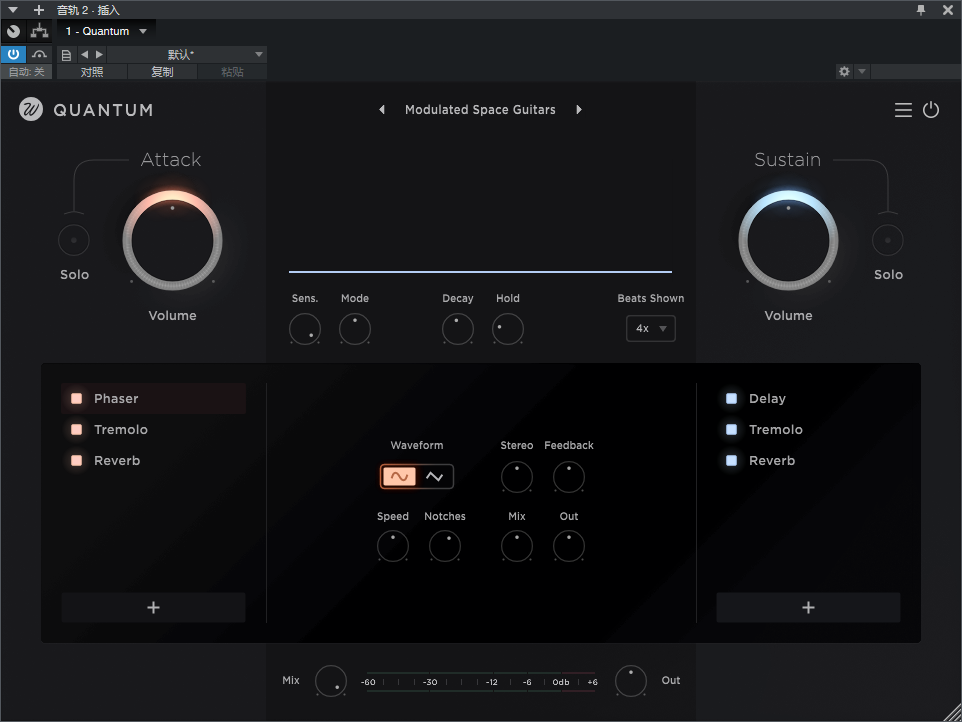Click the Mode knob
962x722 pixels.
[355, 329]
